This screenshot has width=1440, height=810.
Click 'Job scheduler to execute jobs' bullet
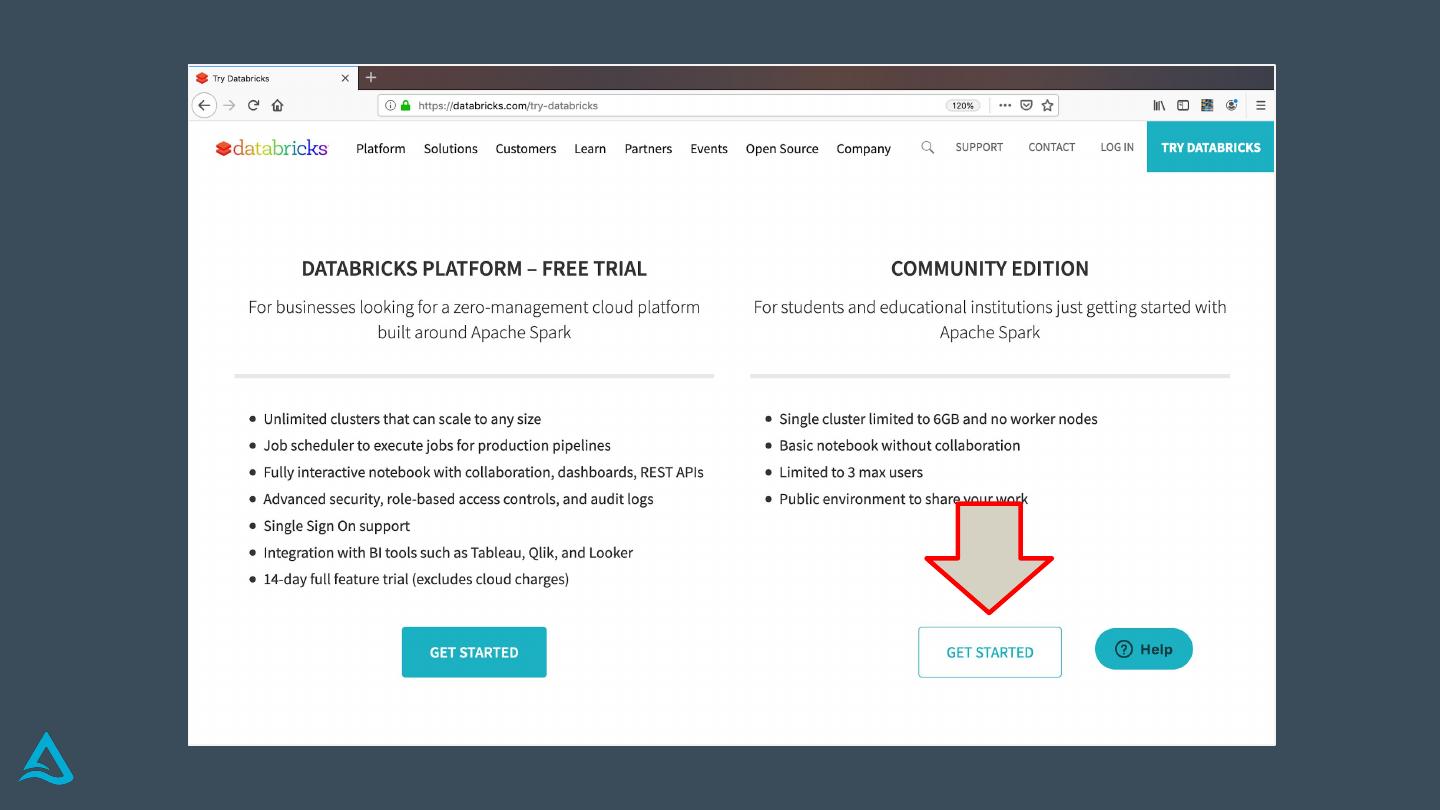point(437,446)
